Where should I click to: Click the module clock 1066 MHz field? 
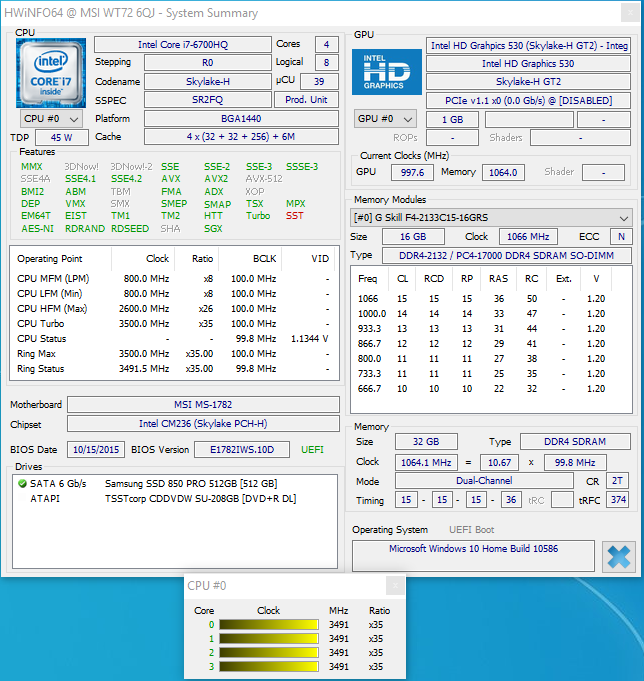pos(528,237)
